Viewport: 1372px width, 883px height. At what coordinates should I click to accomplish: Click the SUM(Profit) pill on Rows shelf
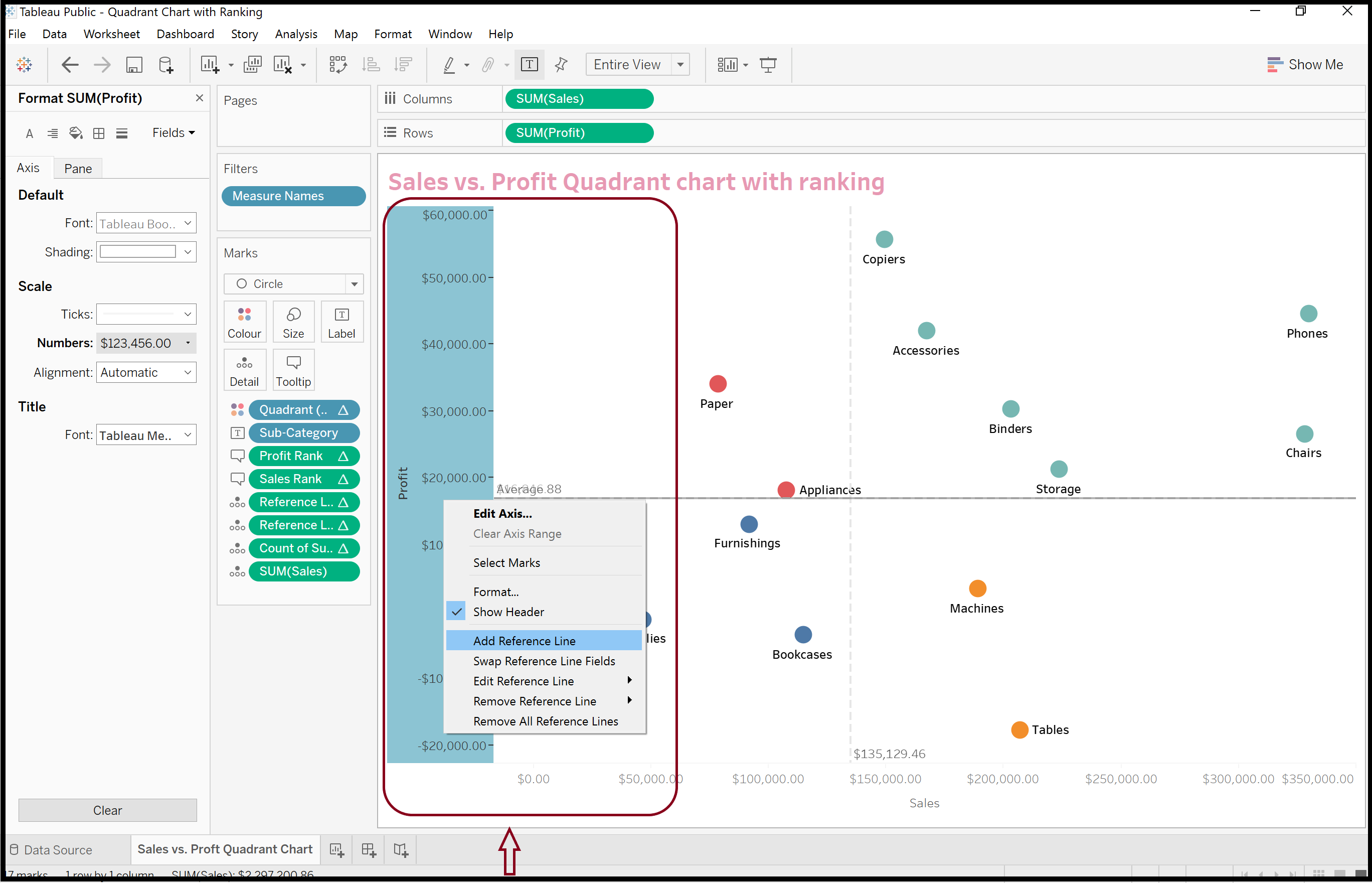click(579, 133)
